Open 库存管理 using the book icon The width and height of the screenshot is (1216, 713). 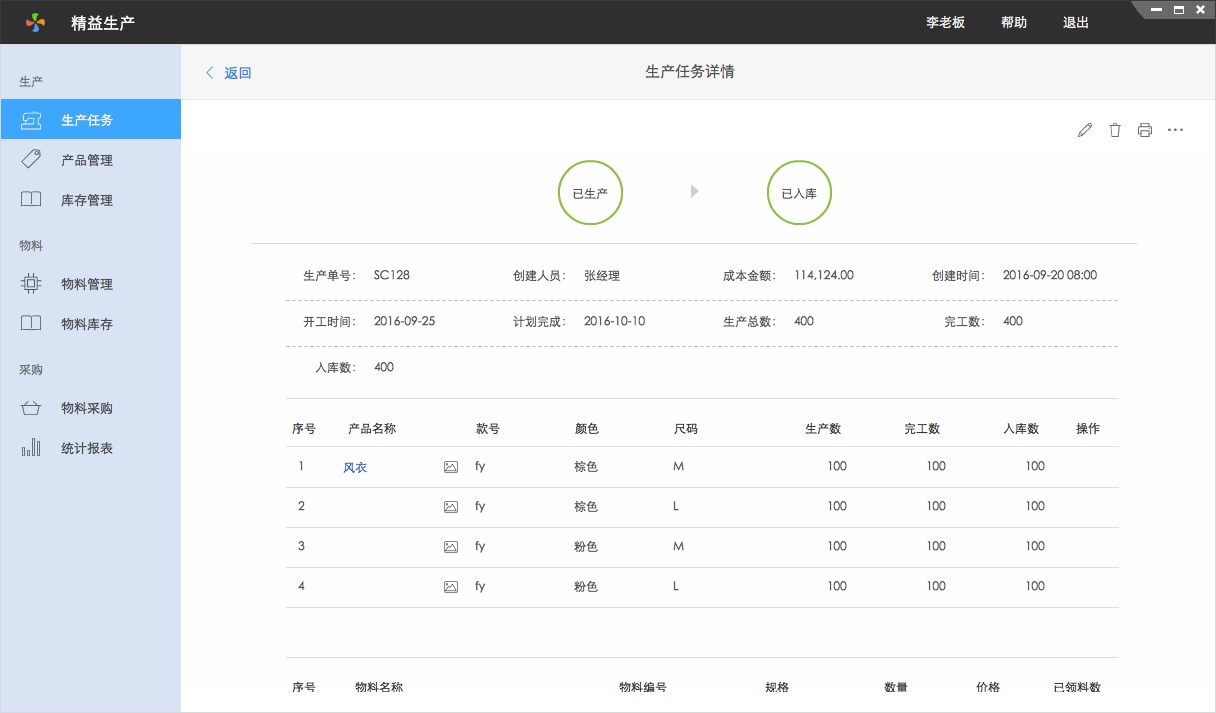tap(31, 200)
